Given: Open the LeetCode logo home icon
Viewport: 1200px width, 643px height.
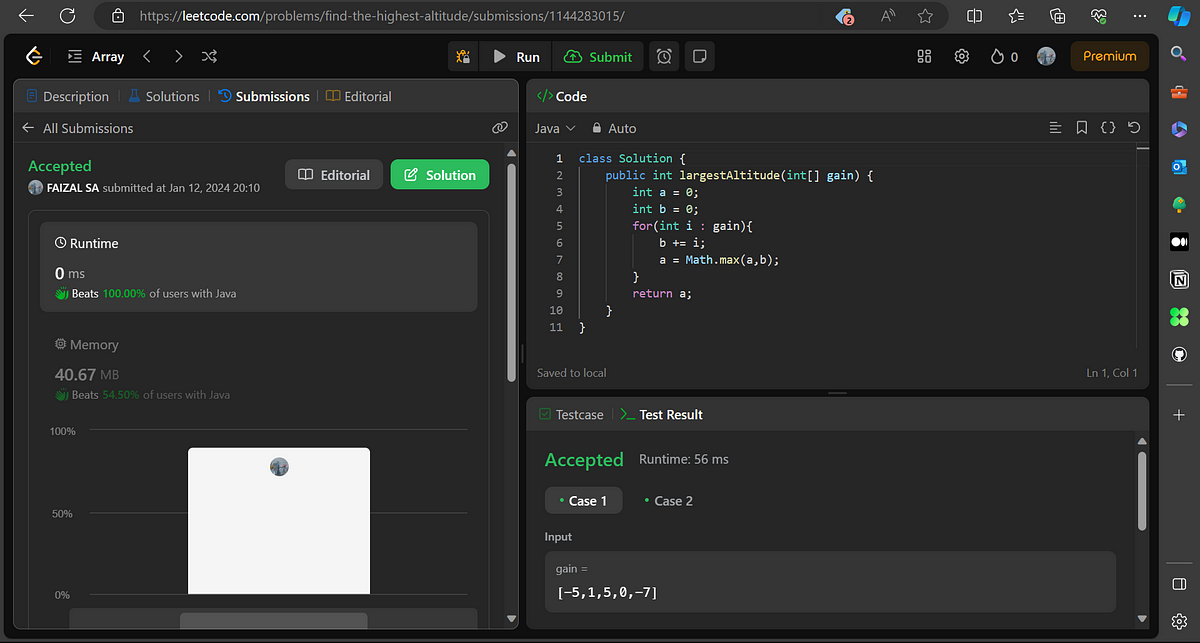Looking at the screenshot, I should click(x=34, y=57).
